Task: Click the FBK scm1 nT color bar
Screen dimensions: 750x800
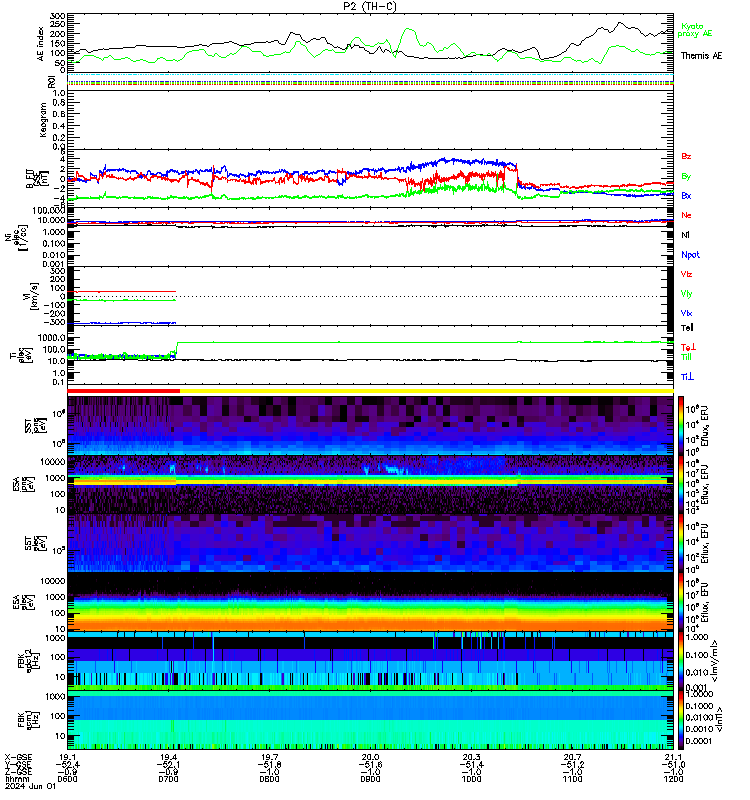Action: coord(681,720)
